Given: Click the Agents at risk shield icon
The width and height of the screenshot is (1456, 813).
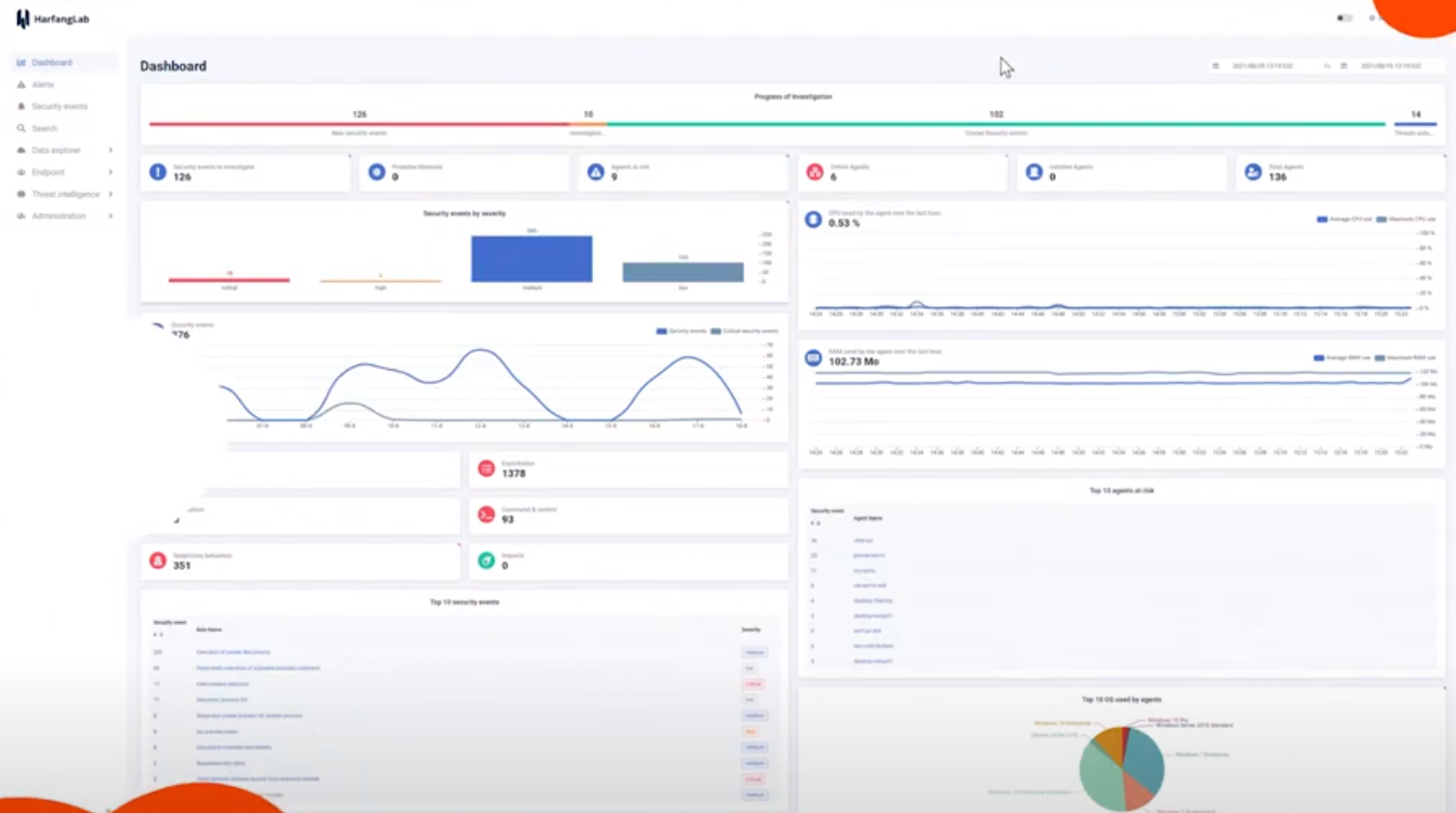Looking at the screenshot, I should click(x=595, y=172).
